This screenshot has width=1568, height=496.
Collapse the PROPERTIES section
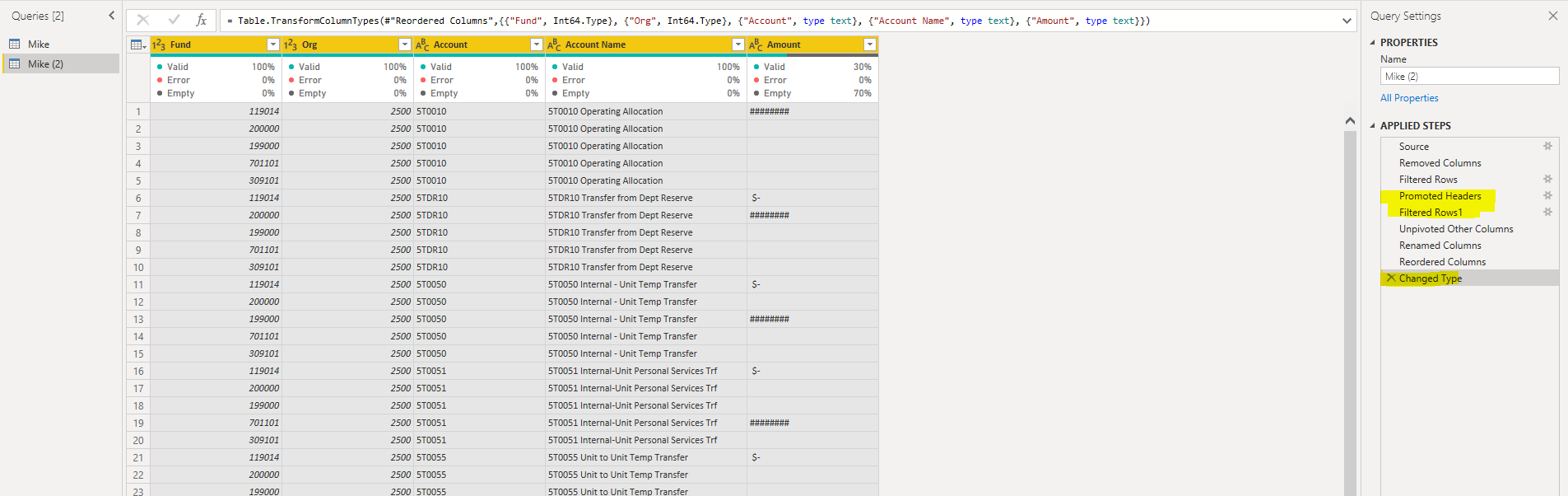click(1372, 43)
